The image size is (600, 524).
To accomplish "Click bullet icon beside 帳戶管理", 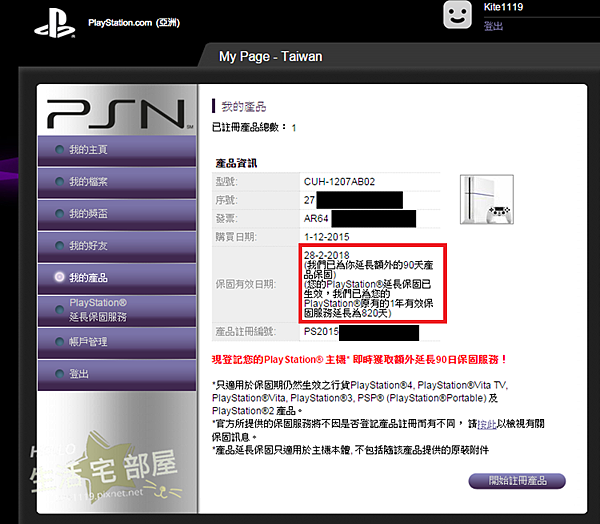I will coord(59,341).
